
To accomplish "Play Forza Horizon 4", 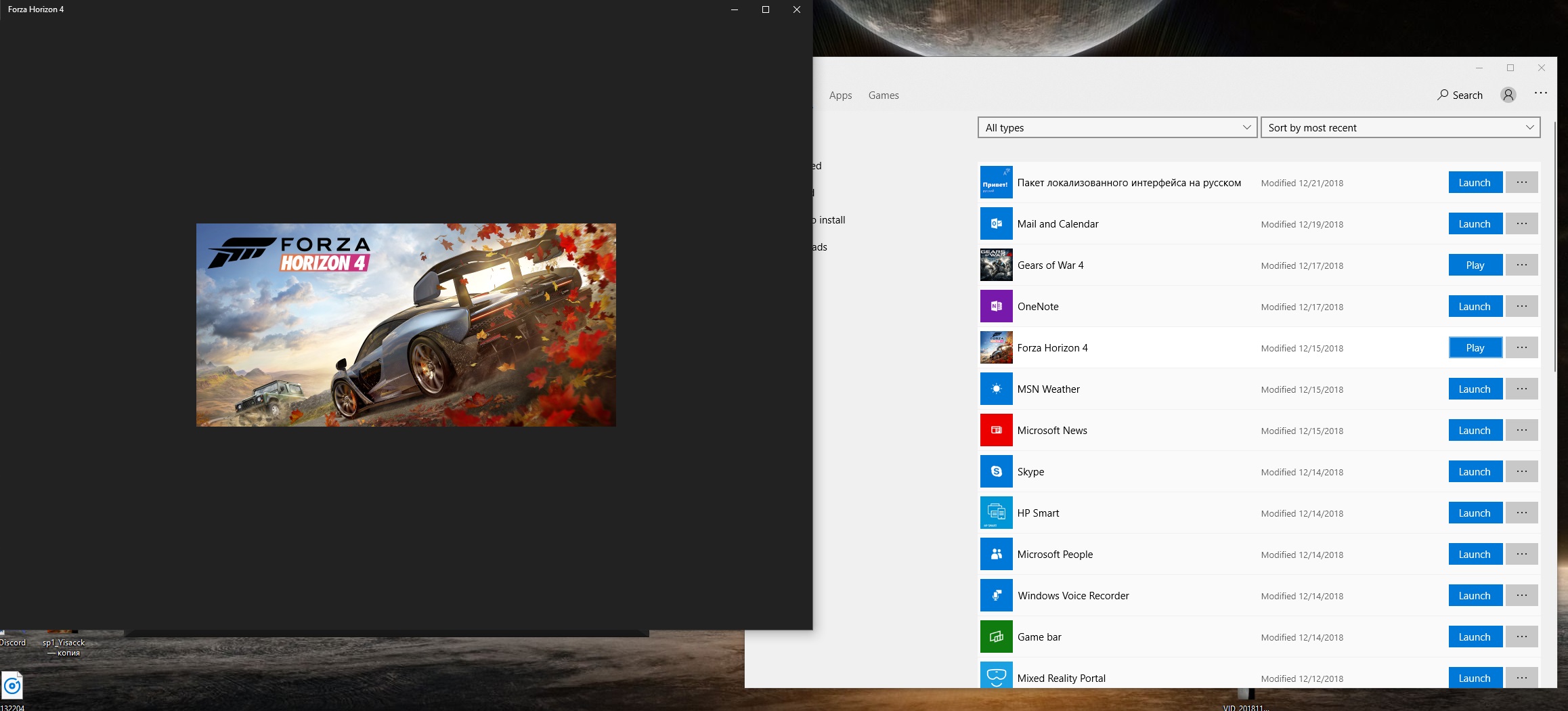I will pos(1475,348).
